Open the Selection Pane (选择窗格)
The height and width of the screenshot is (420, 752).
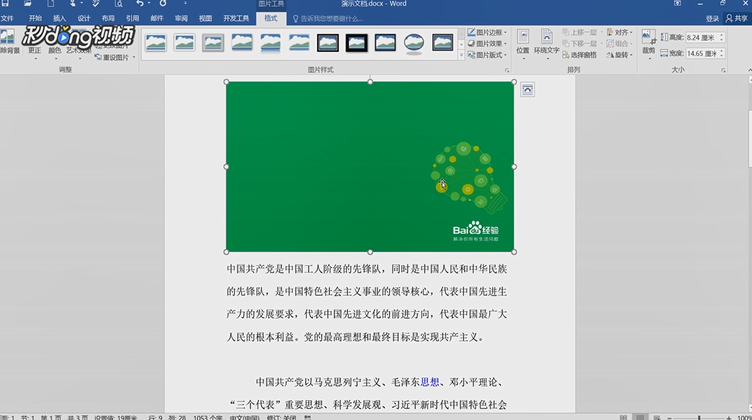(x=580, y=55)
